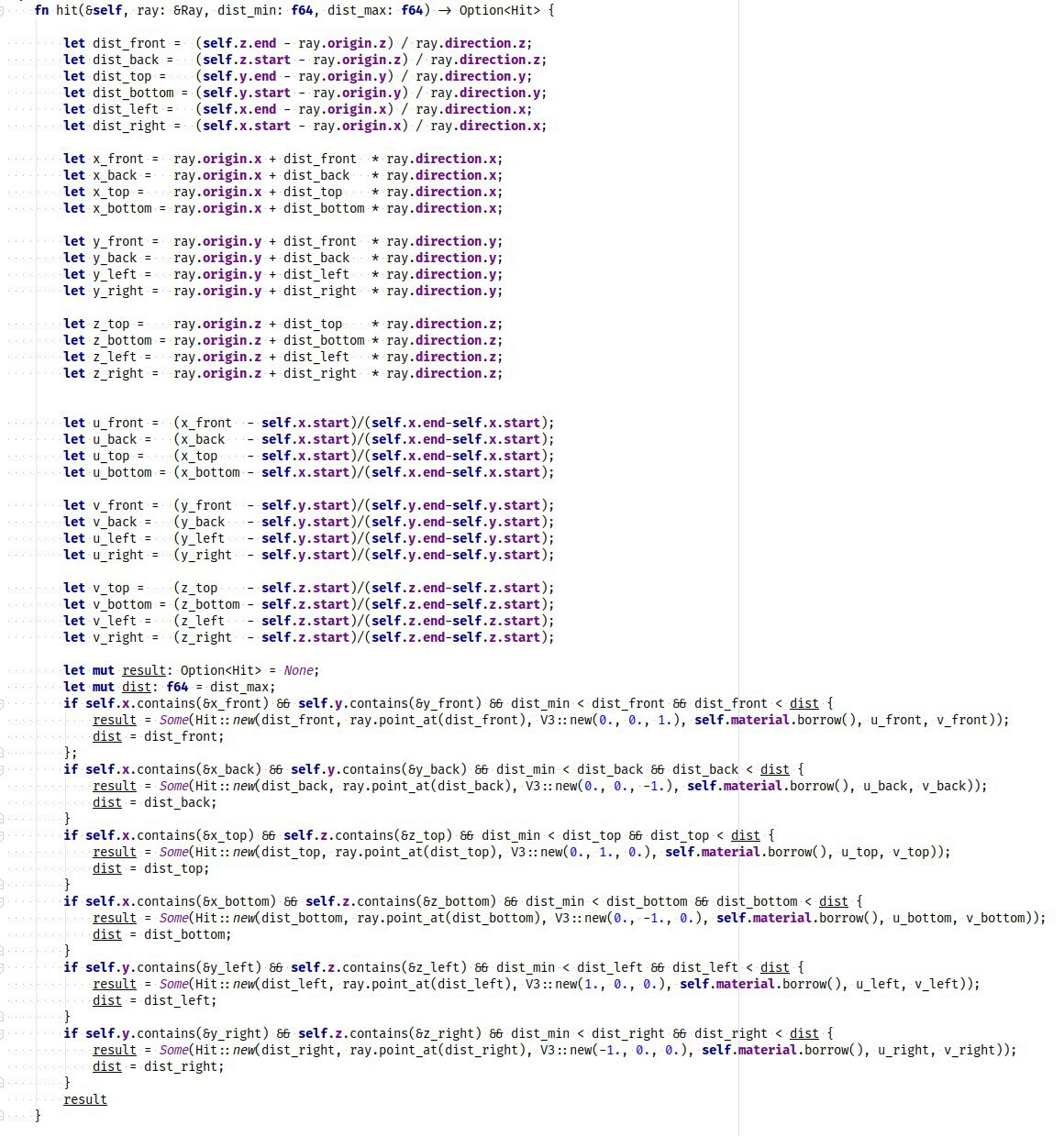Click dist_top in its let declaration
Image resolution: width=1064 pixels, height=1136 pixels.
point(122,76)
